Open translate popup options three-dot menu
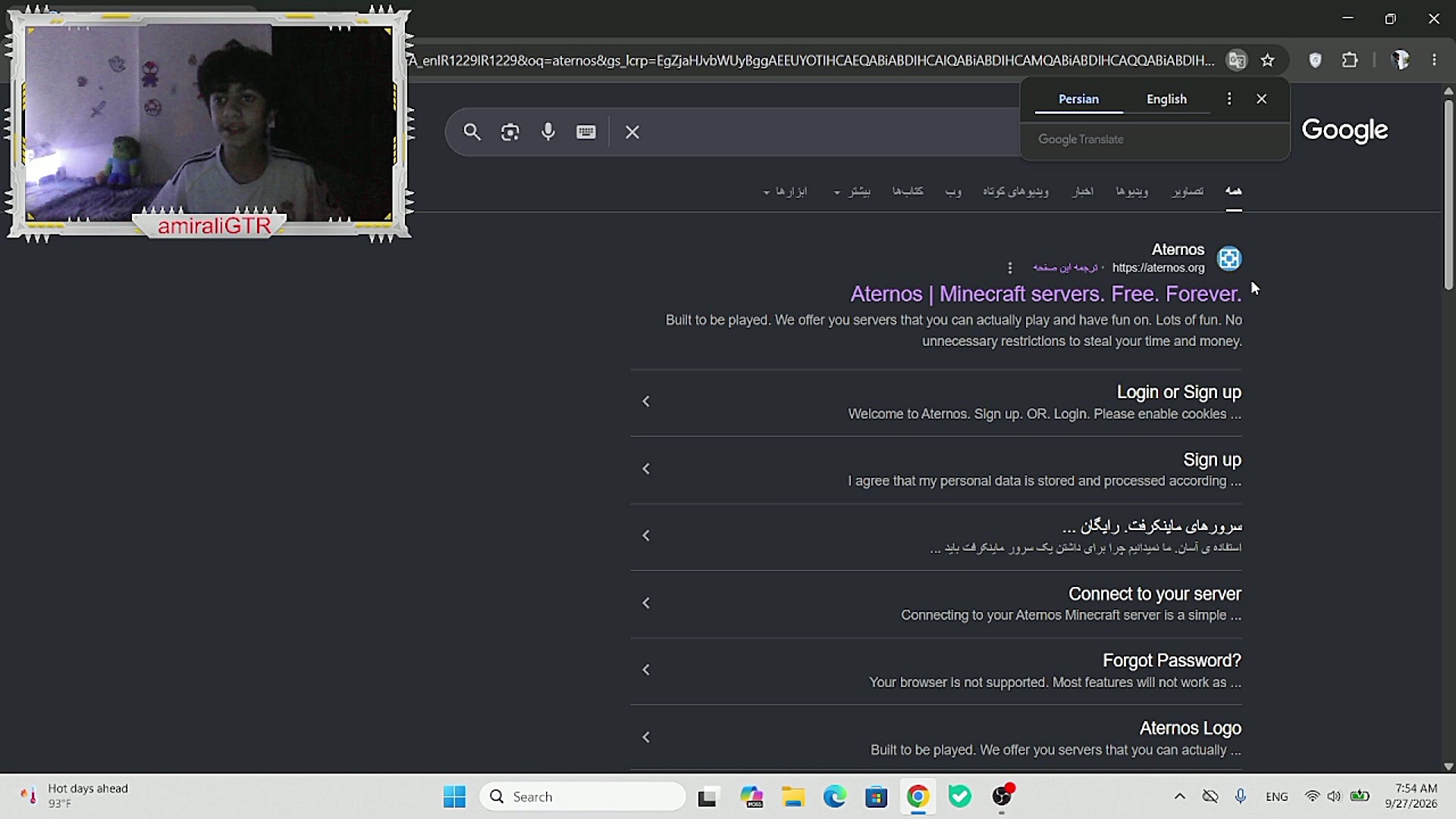The width and height of the screenshot is (1456, 819). click(1229, 99)
